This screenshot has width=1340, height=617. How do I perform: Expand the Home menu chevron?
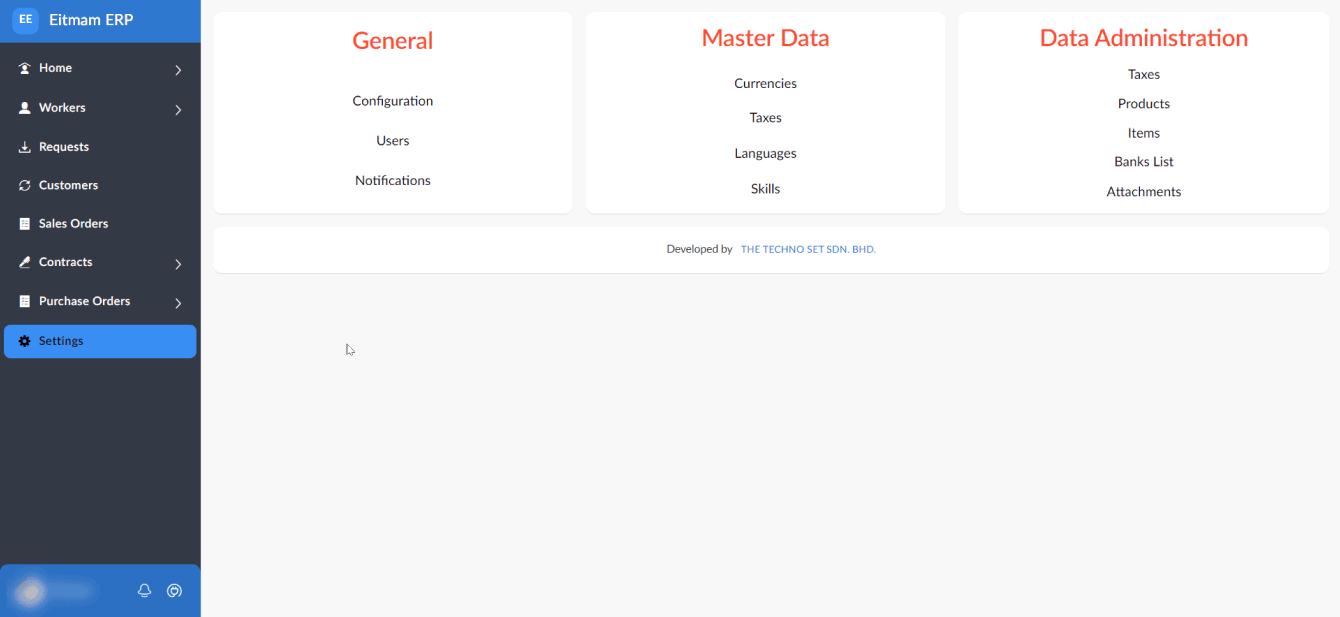click(178, 70)
